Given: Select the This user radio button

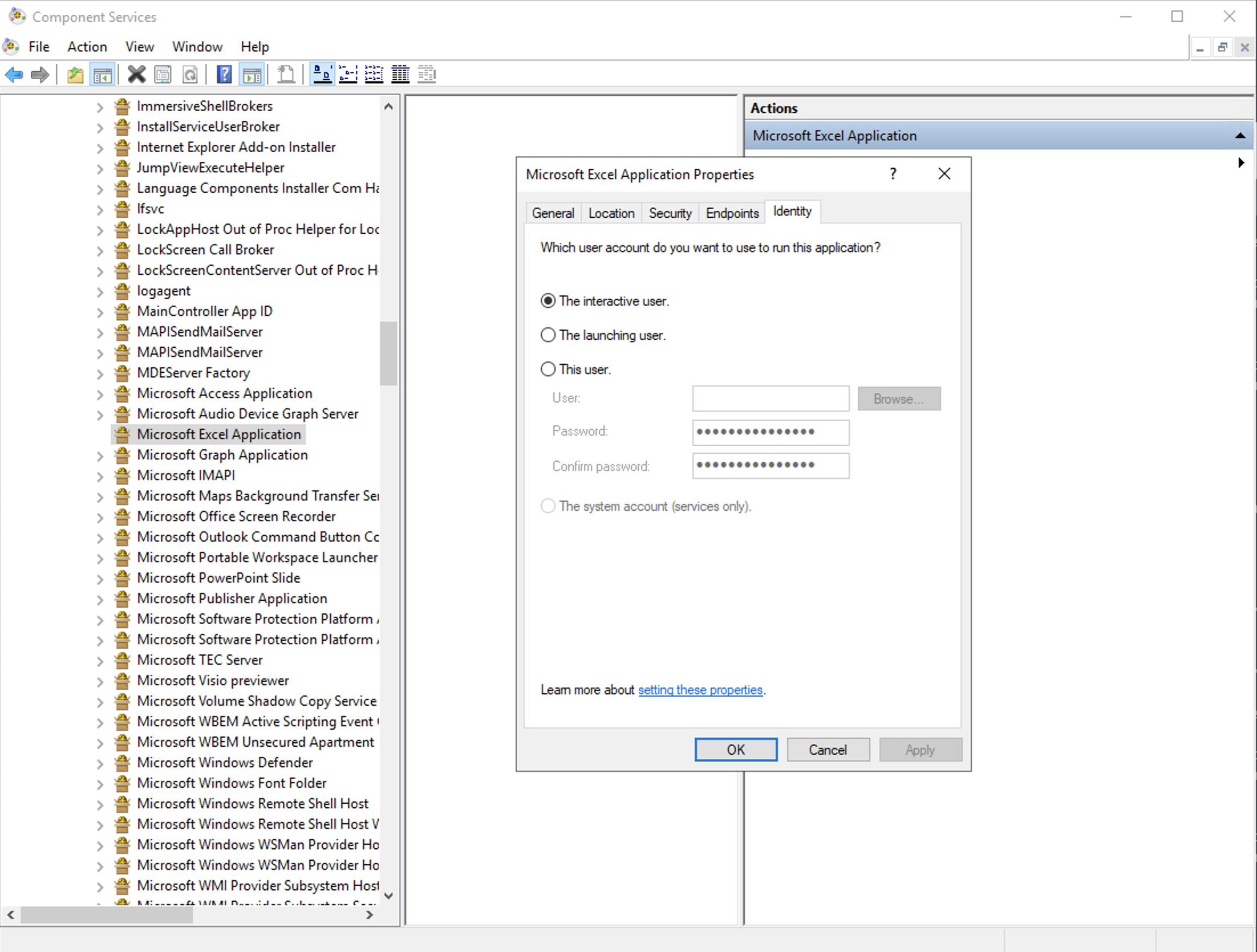Looking at the screenshot, I should (x=548, y=369).
